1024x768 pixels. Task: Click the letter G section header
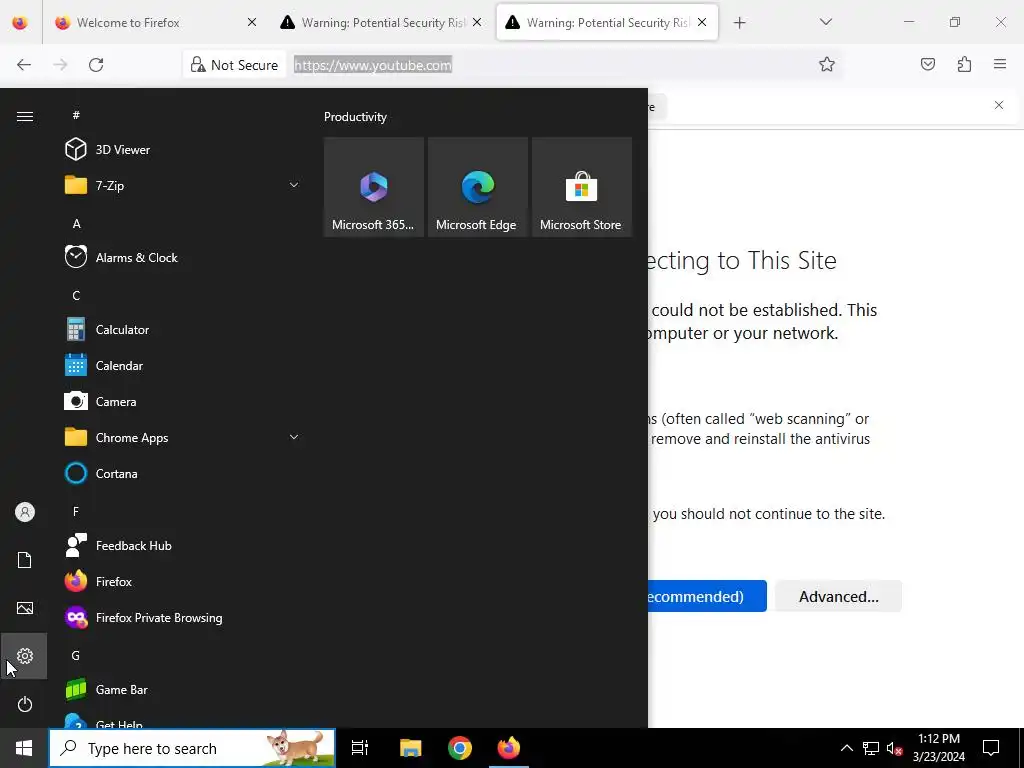tap(76, 655)
